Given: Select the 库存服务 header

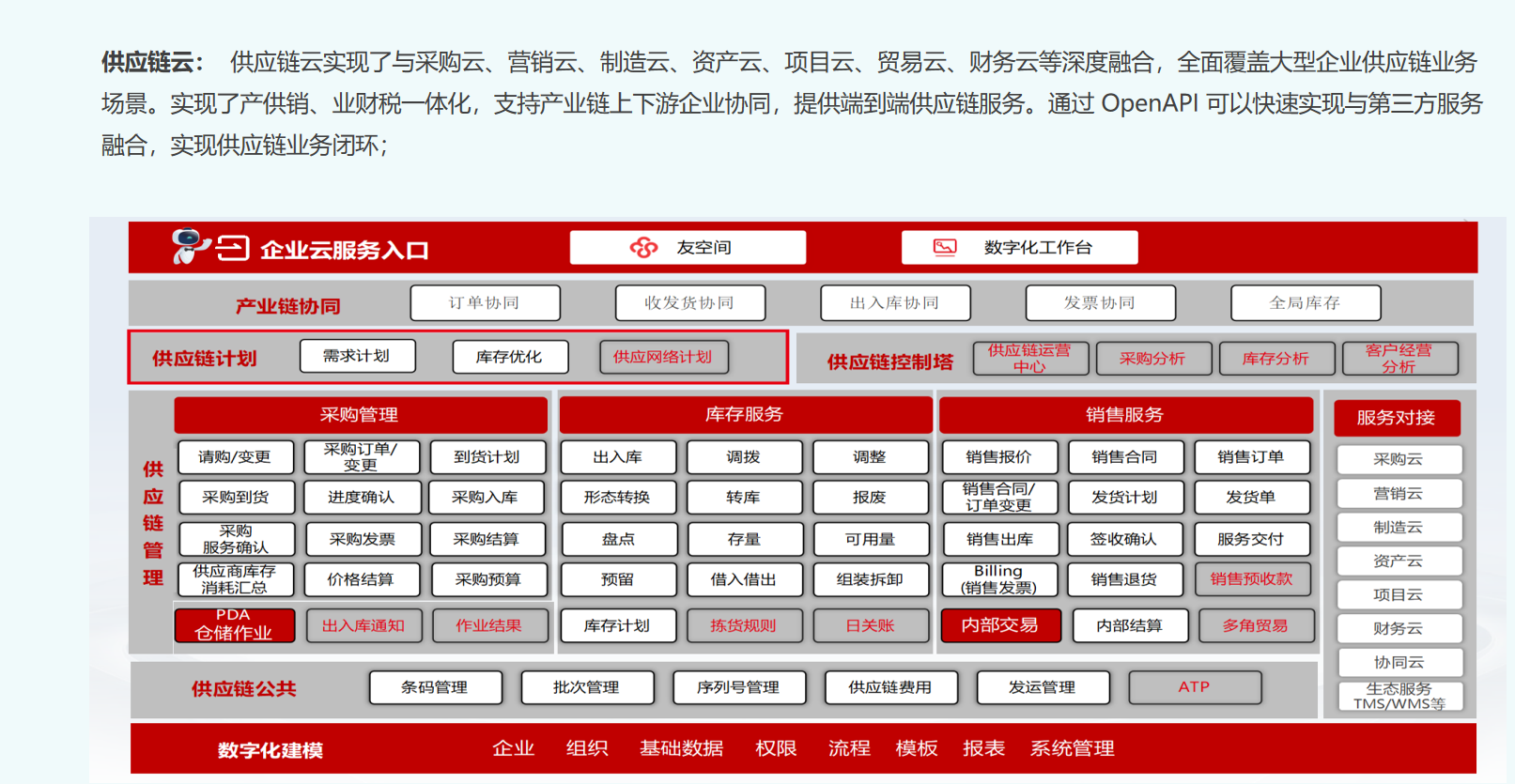Looking at the screenshot, I should point(745,414).
